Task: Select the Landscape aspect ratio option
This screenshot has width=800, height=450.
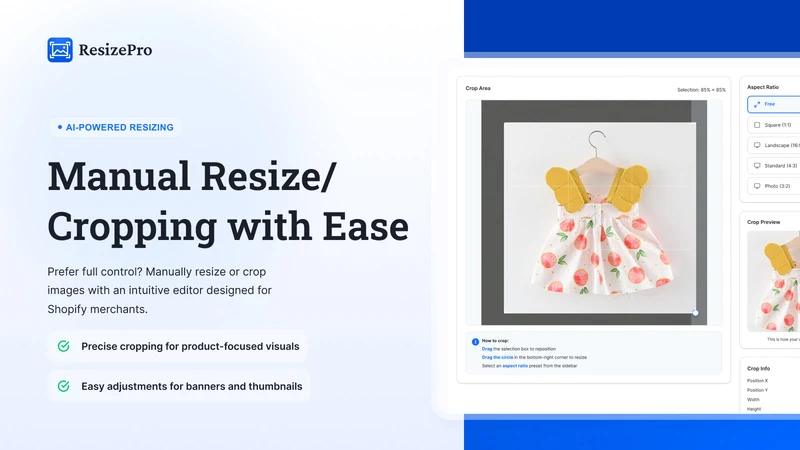Action: click(773, 145)
